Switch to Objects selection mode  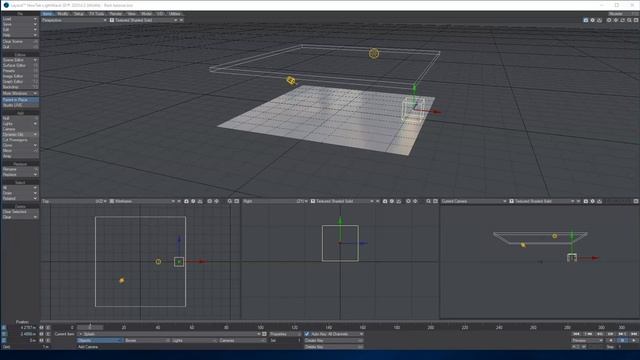[x=100, y=340]
